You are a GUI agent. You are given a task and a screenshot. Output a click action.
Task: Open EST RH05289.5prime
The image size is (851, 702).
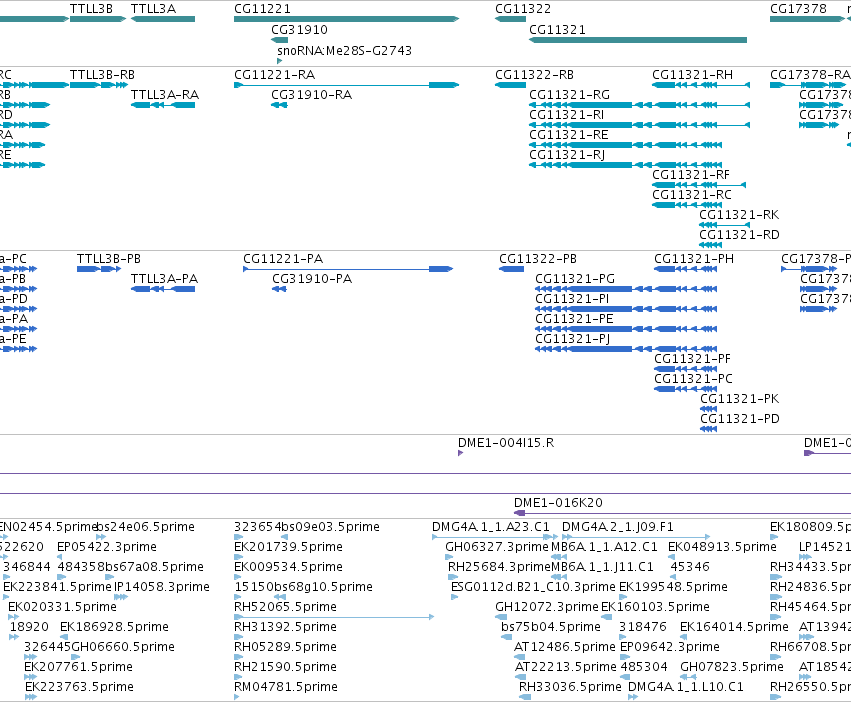[x=285, y=647]
